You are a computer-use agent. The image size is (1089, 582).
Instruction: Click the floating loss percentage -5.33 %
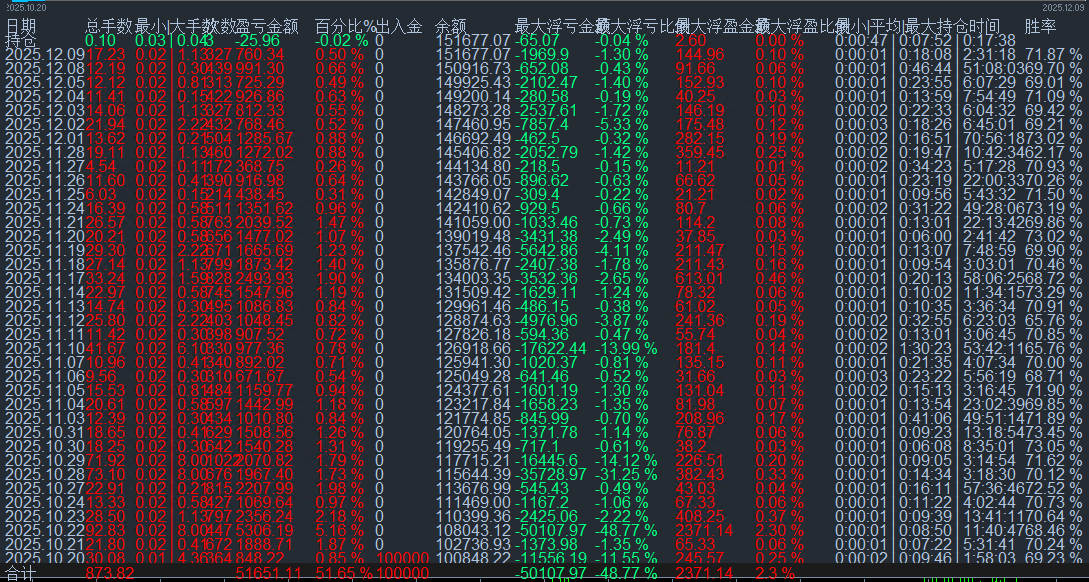pyautogui.click(x=622, y=123)
